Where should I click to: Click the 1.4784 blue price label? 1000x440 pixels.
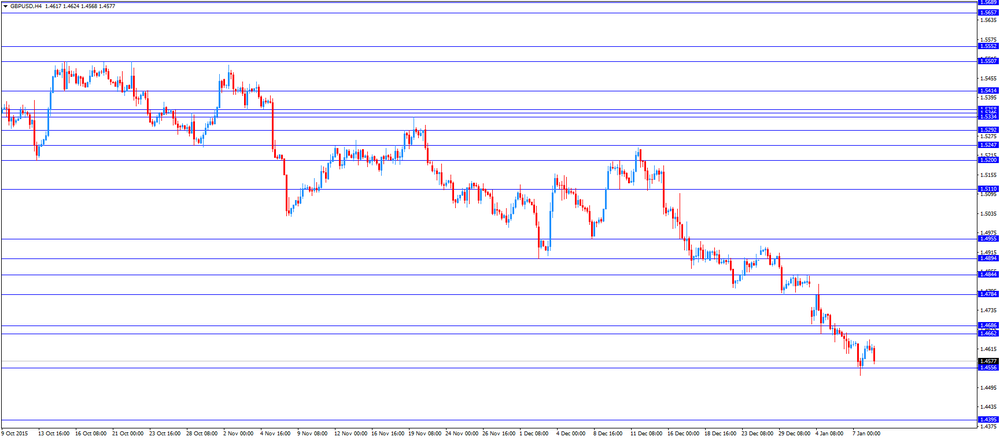pos(989,294)
